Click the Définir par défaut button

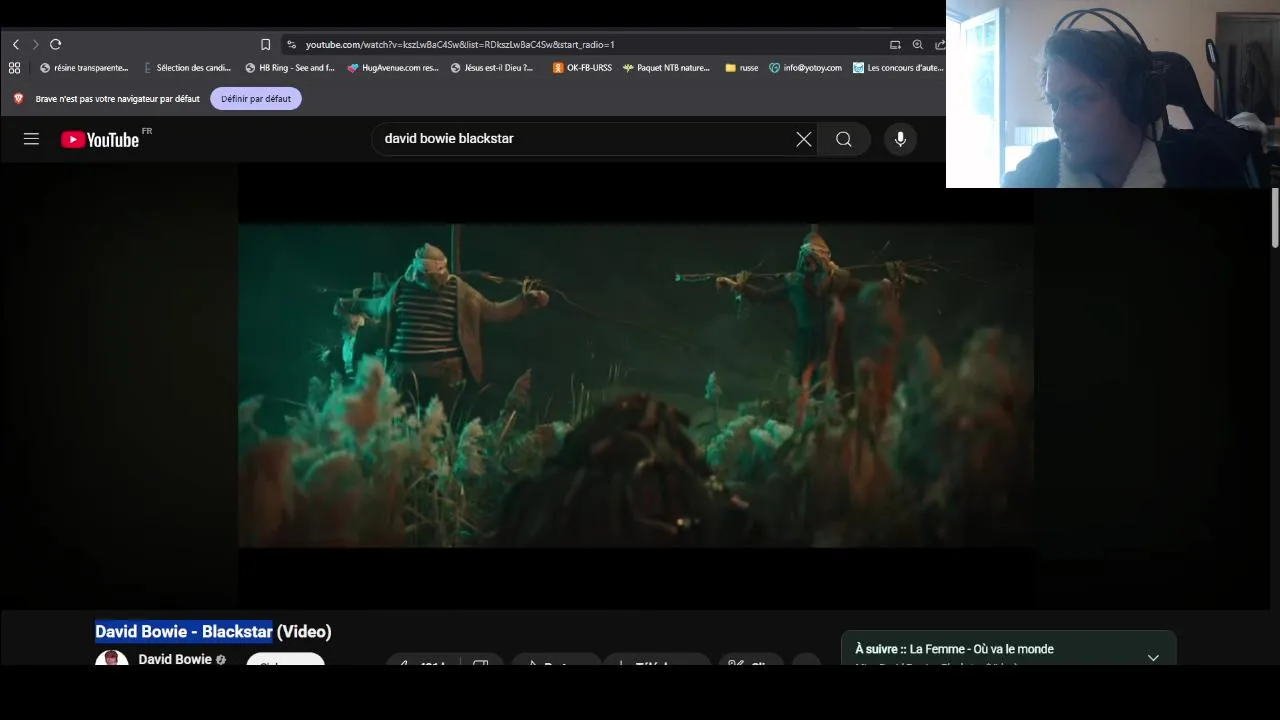(256, 98)
